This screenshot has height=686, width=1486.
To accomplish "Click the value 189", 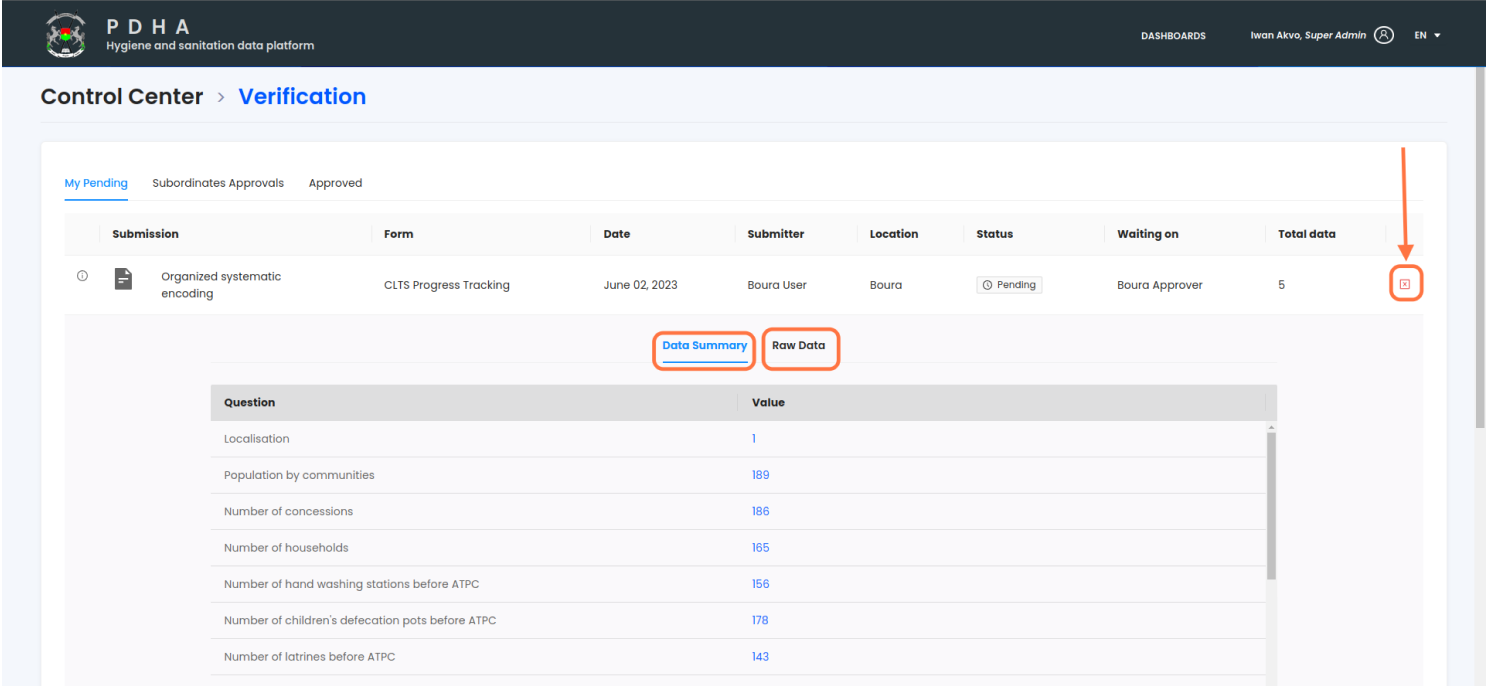I will click(761, 475).
